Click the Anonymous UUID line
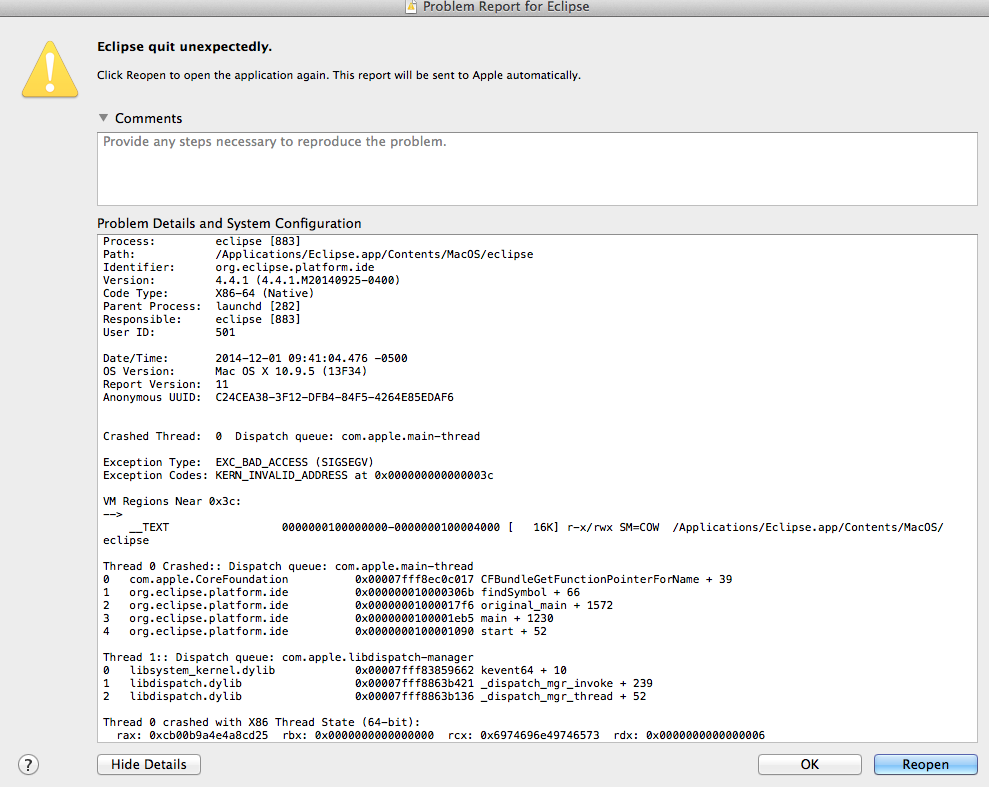The height and width of the screenshot is (787, 989). click(x=278, y=397)
